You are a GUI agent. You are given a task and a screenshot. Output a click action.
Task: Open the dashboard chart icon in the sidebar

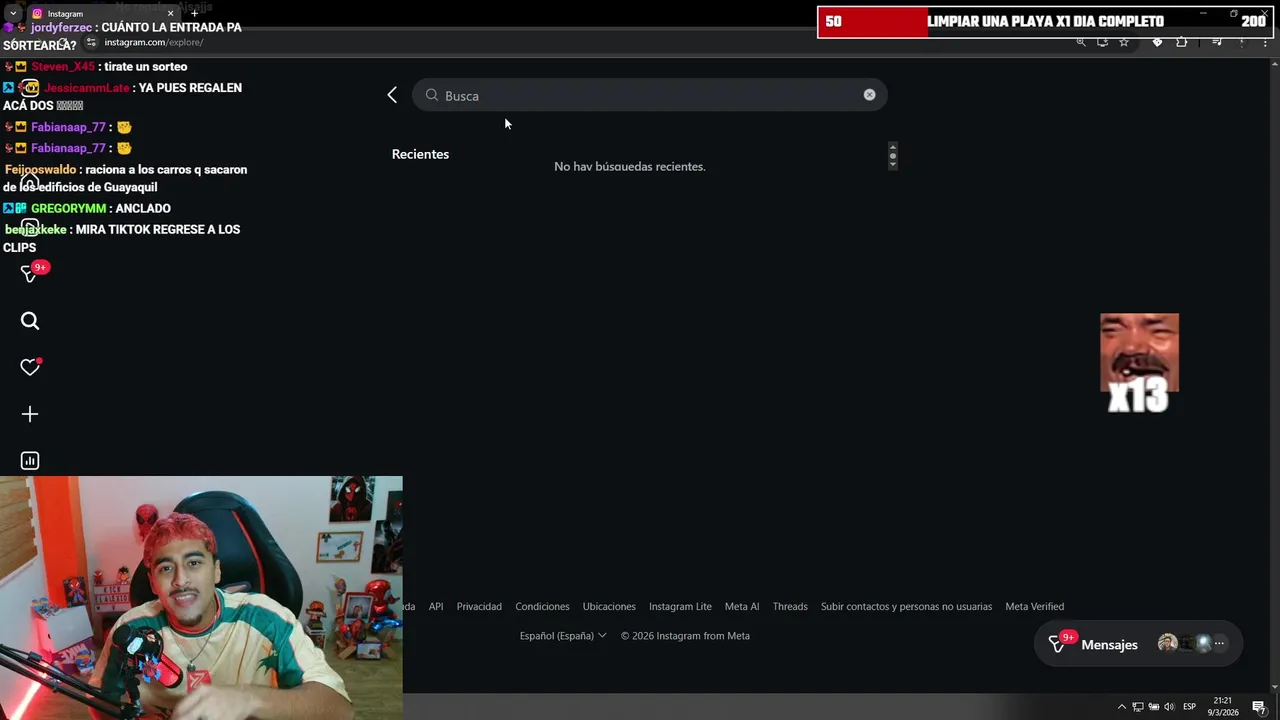pyautogui.click(x=30, y=461)
